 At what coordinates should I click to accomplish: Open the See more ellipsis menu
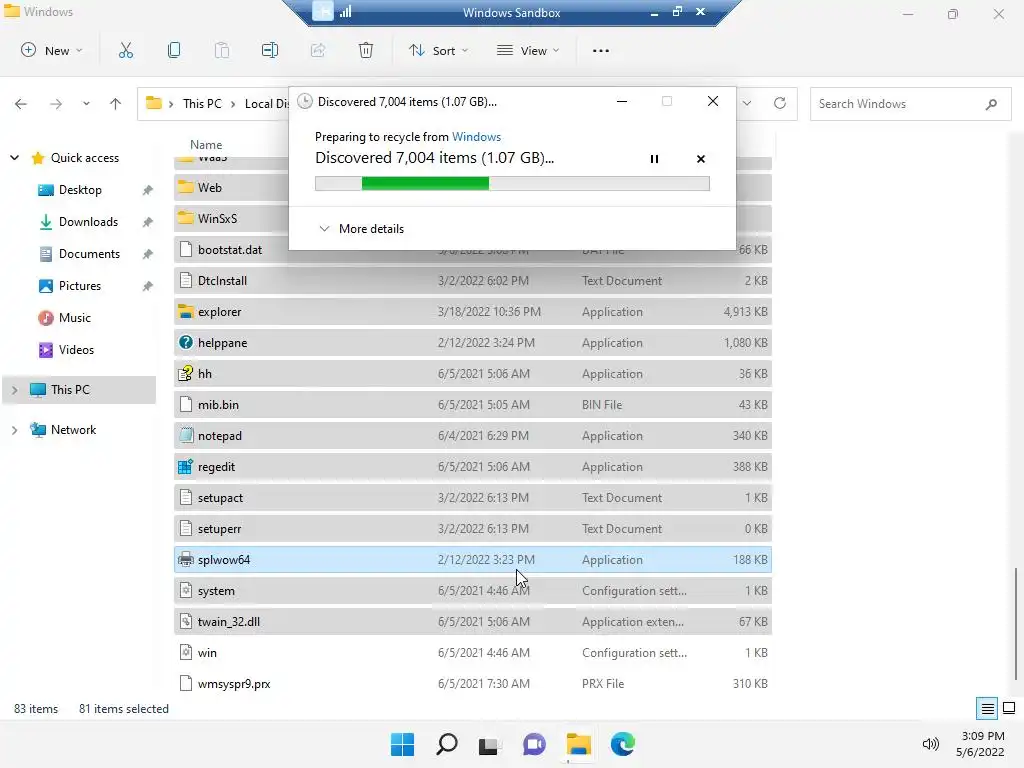point(601,50)
